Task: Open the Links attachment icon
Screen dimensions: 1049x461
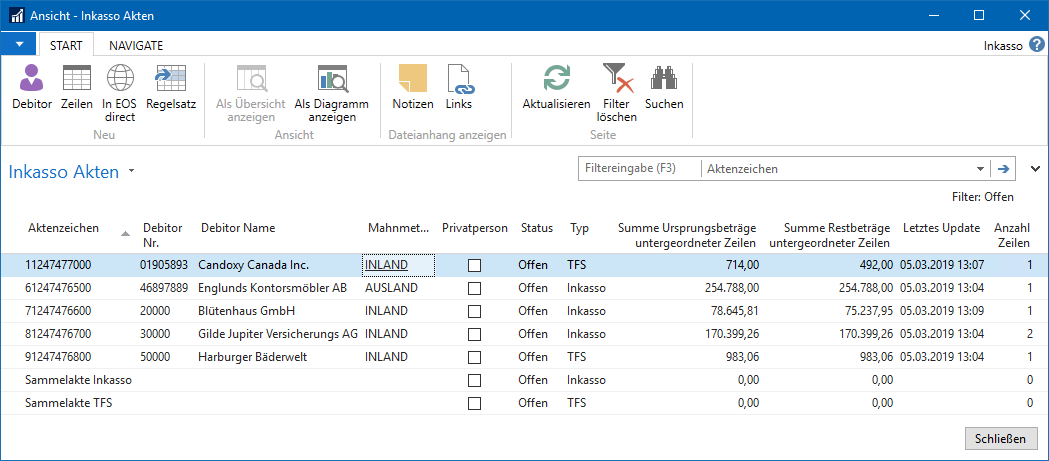Action: click(x=459, y=78)
